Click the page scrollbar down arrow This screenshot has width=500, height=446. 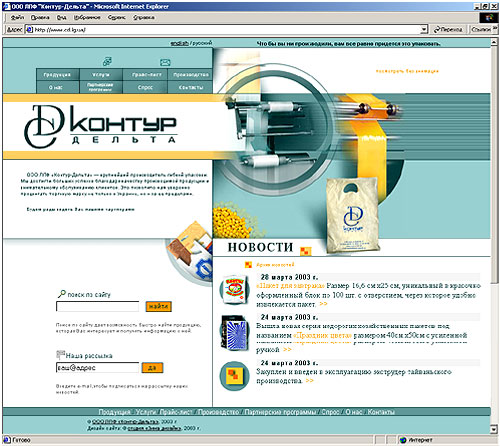pos(494,429)
